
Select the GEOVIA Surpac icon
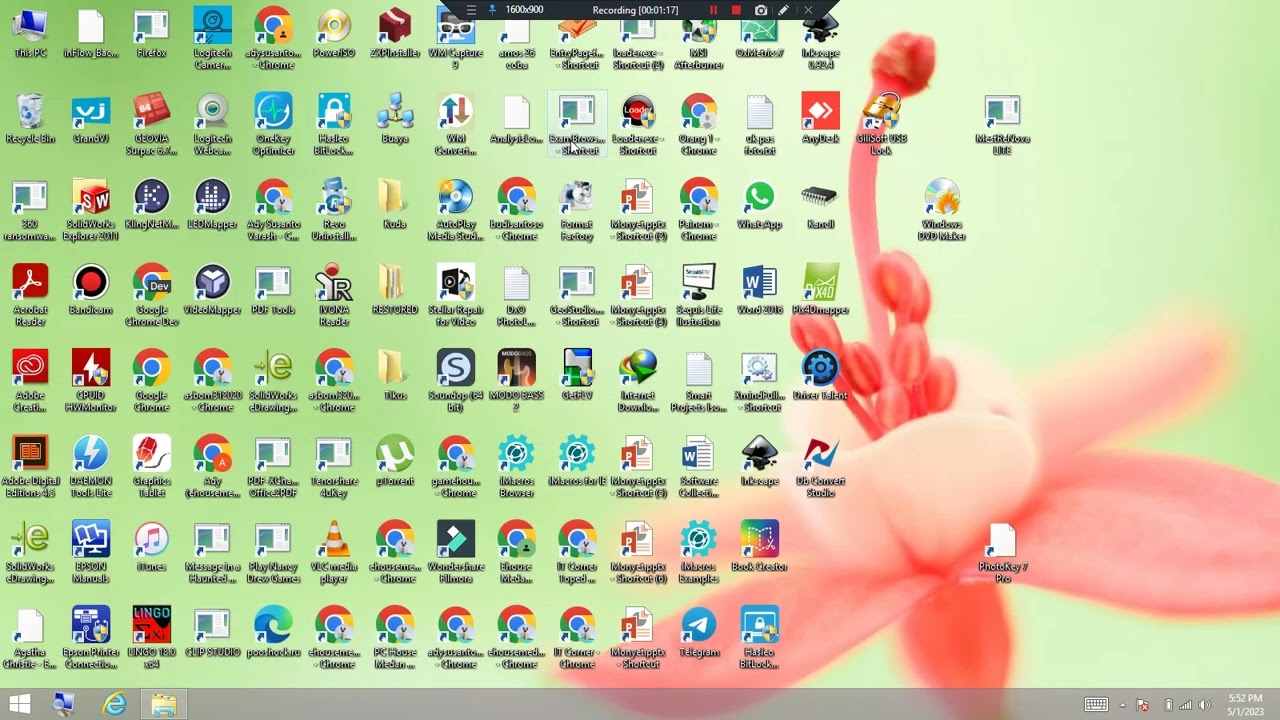[151, 125]
